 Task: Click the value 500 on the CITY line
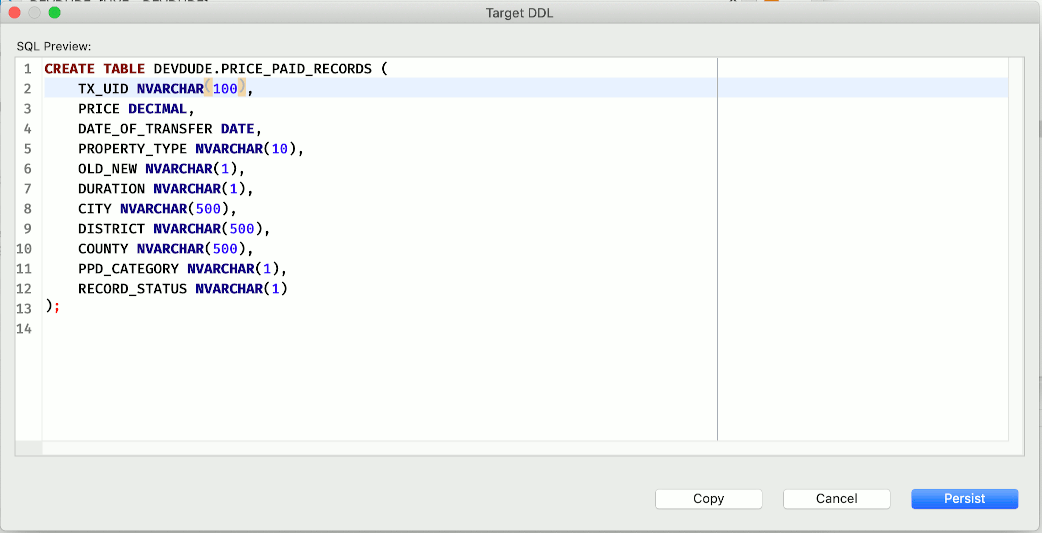pos(208,209)
